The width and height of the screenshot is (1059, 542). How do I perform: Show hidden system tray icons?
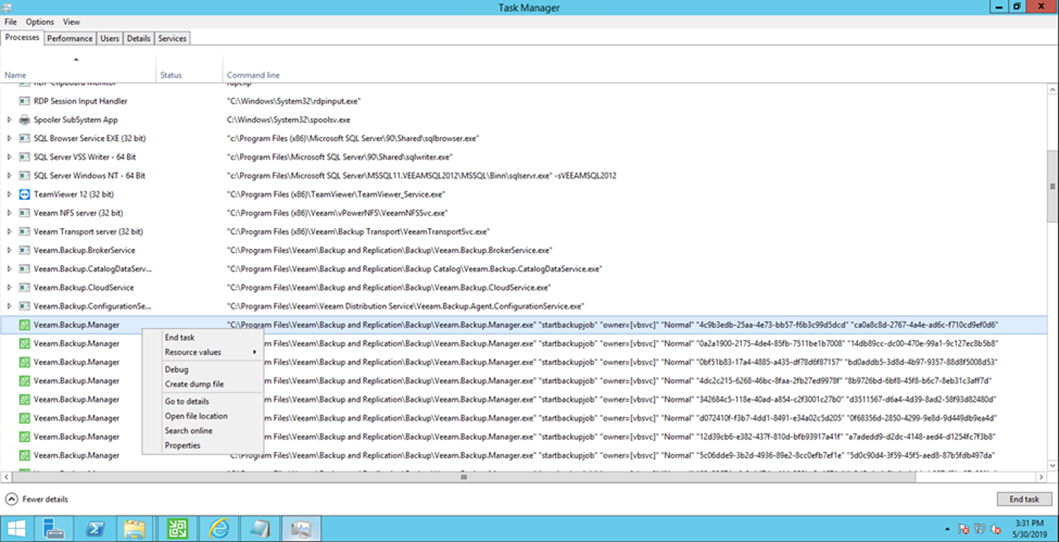point(948,529)
